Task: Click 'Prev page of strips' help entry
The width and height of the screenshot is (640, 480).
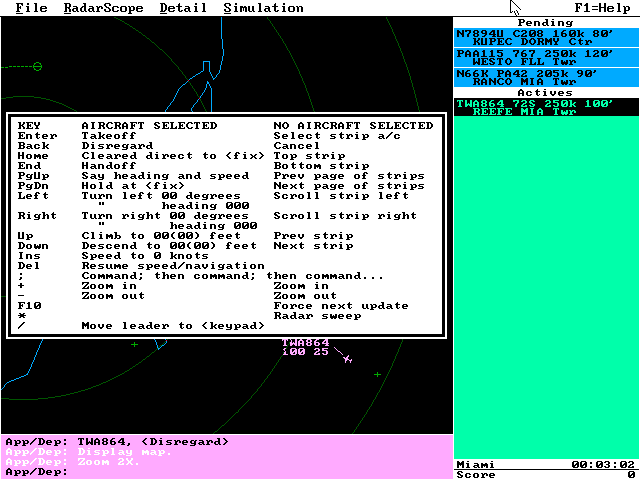Action: [x=349, y=176]
